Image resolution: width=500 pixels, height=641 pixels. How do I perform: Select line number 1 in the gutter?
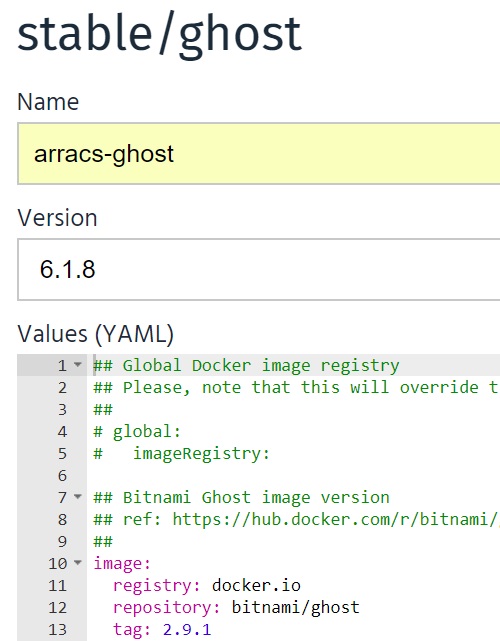click(x=62, y=365)
